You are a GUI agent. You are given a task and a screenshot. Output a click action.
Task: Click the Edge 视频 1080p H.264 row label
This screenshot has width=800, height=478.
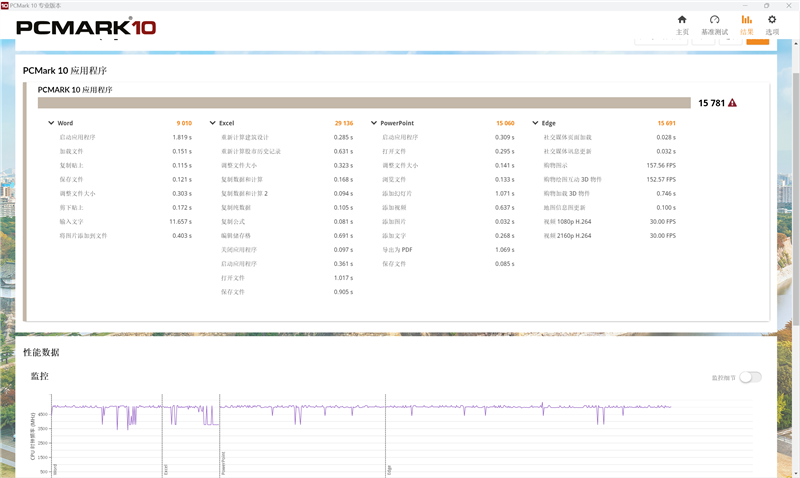coord(567,222)
